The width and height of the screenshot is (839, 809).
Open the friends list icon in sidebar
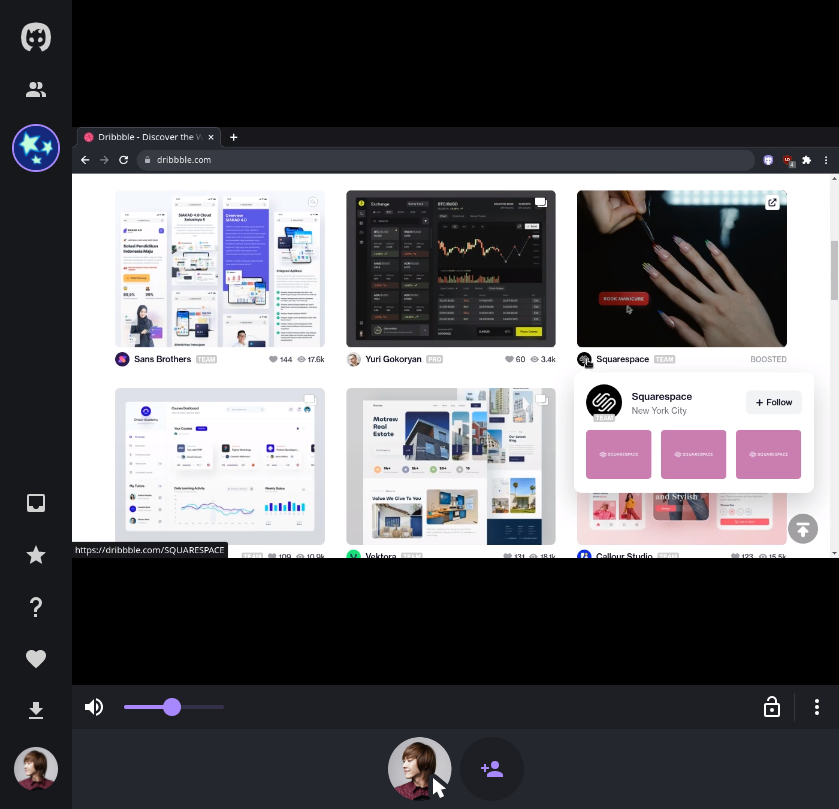[x=36, y=89]
